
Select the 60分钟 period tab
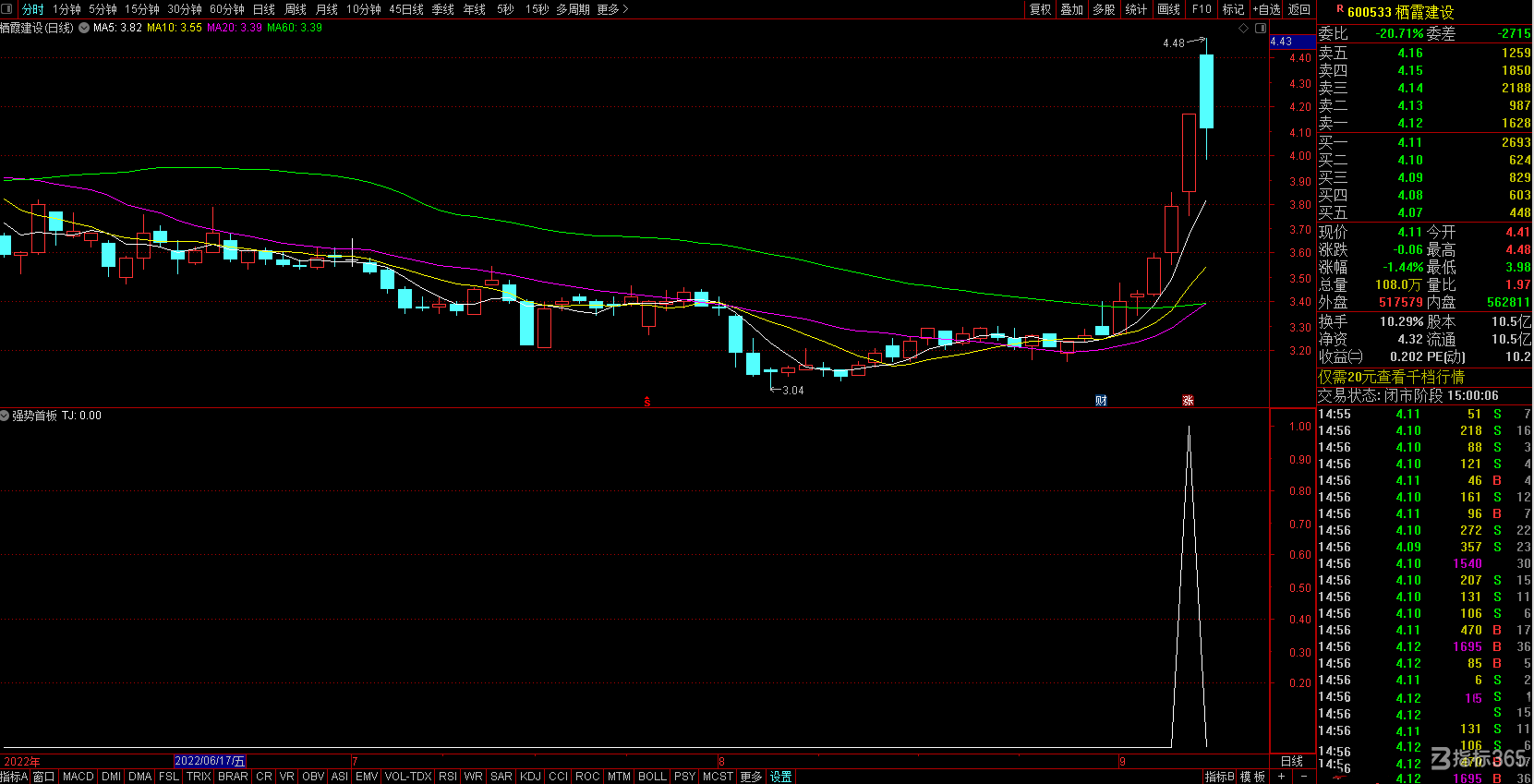coord(227,9)
